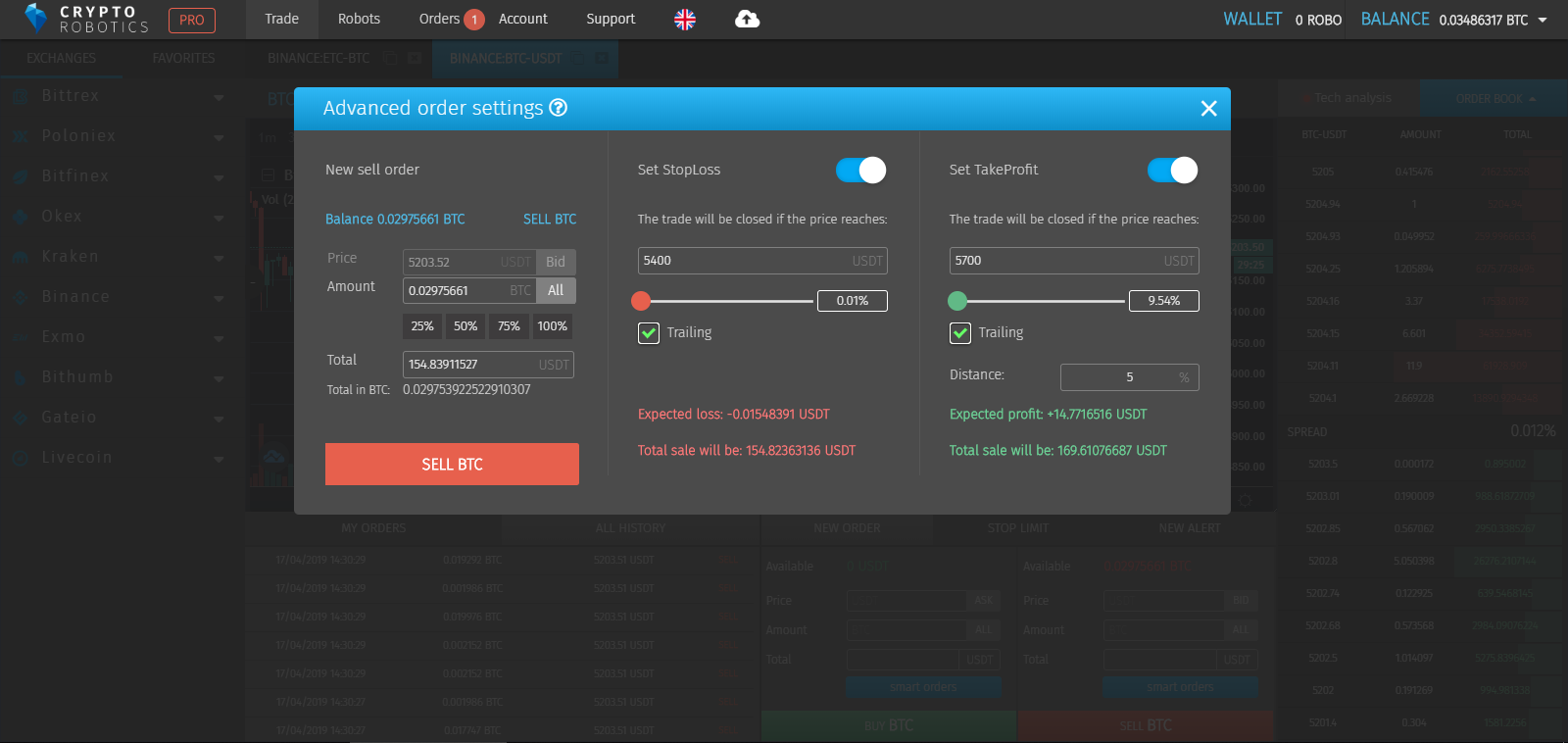Image resolution: width=1568 pixels, height=743 pixels.
Task: Click the trailing Distance percent field
Action: pos(1130,377)
